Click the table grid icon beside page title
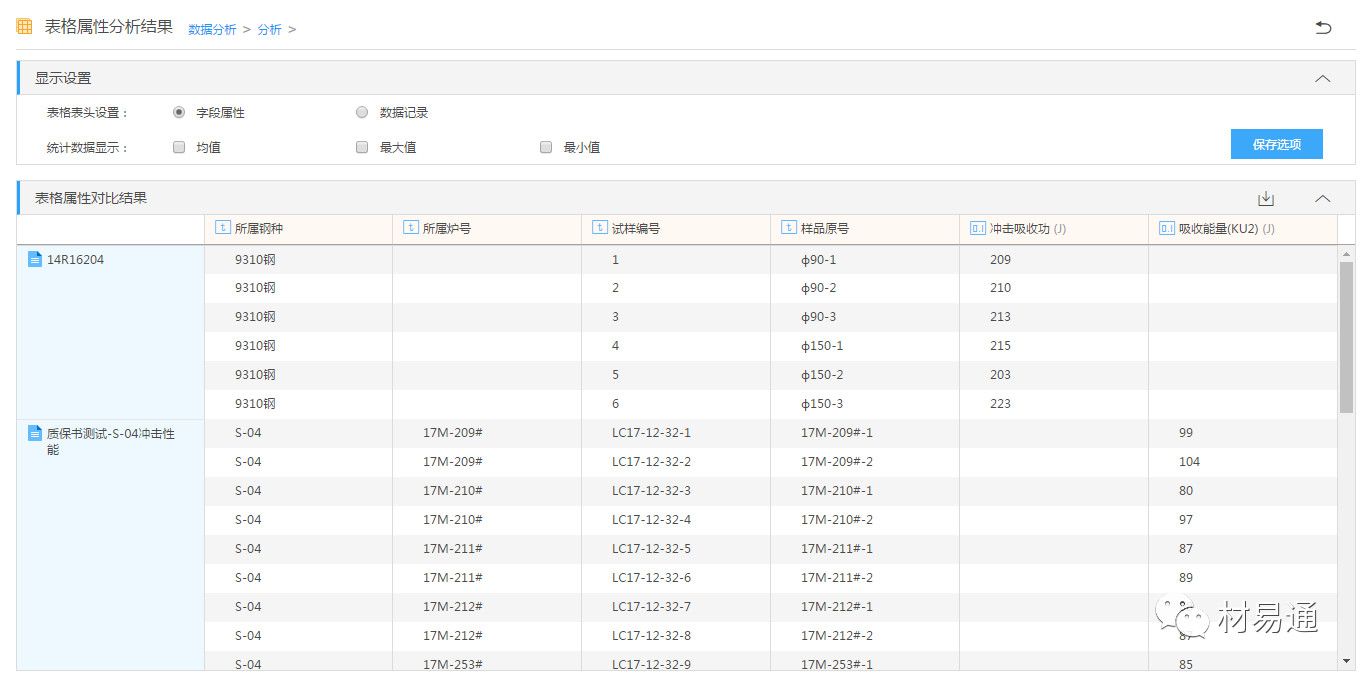 (24, 27)
